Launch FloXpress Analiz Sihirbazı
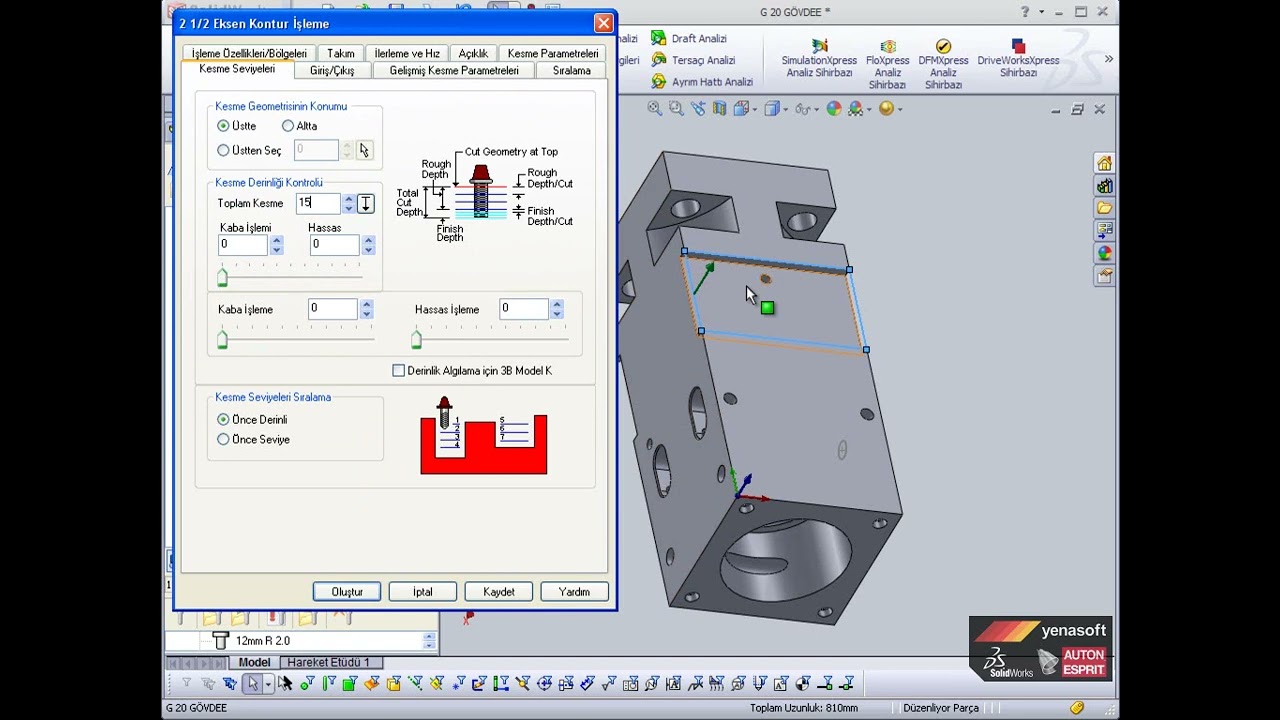 tap(887, 65)
